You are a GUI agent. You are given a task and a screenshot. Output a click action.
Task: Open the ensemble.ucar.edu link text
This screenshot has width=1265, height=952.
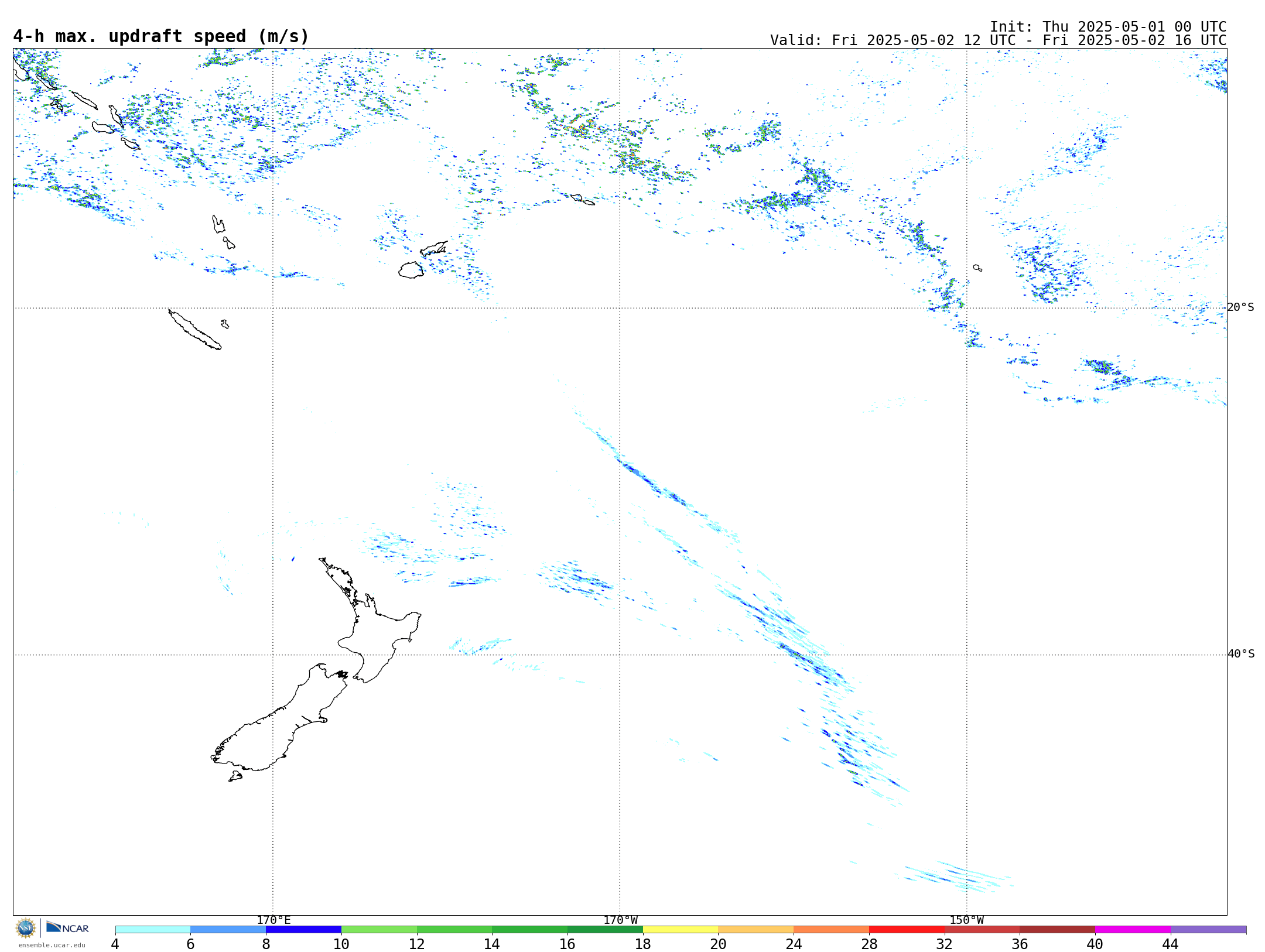[52, 945]
